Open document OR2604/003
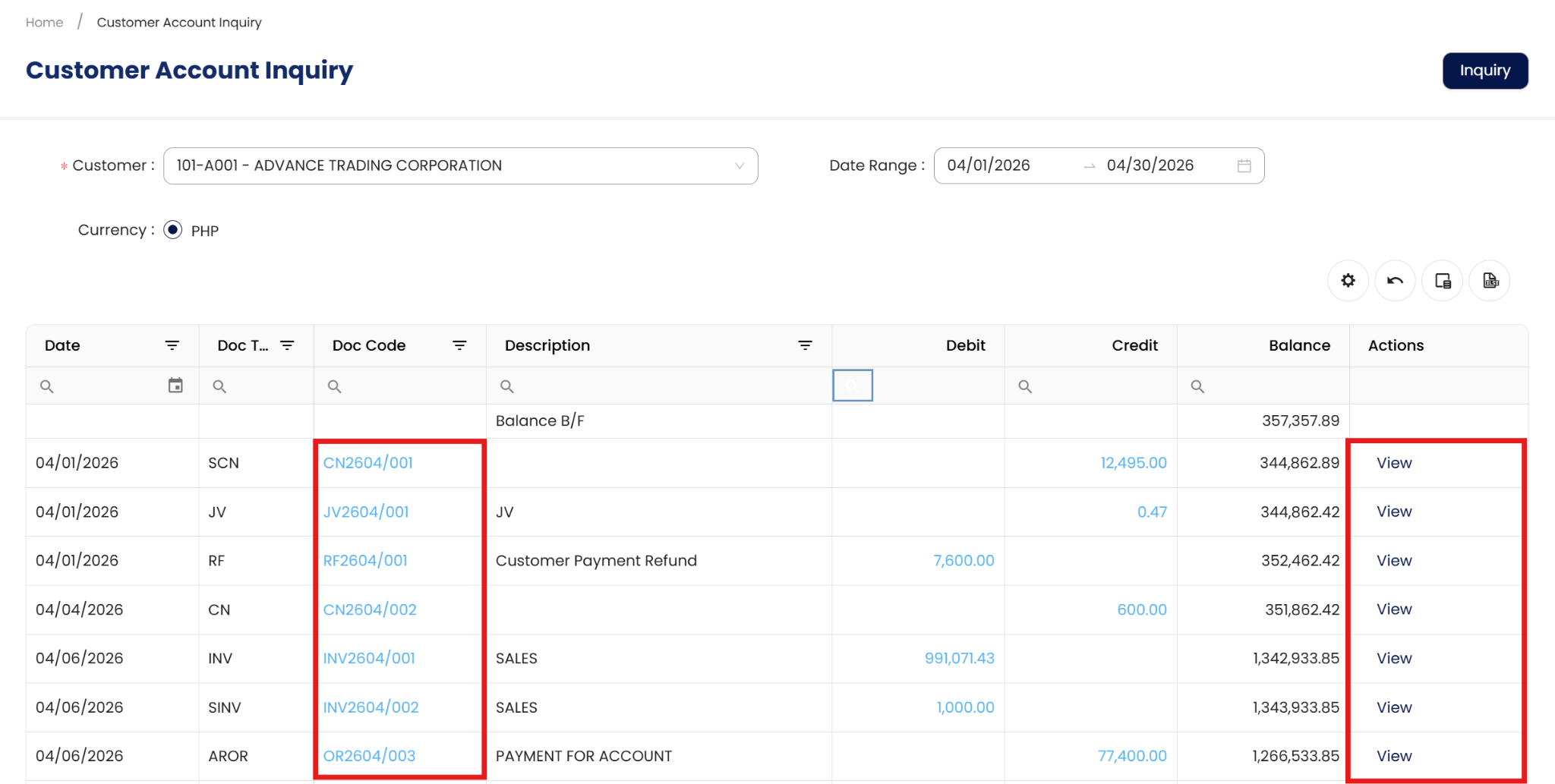The image size is (1555, 784). [x=369, y=756]
